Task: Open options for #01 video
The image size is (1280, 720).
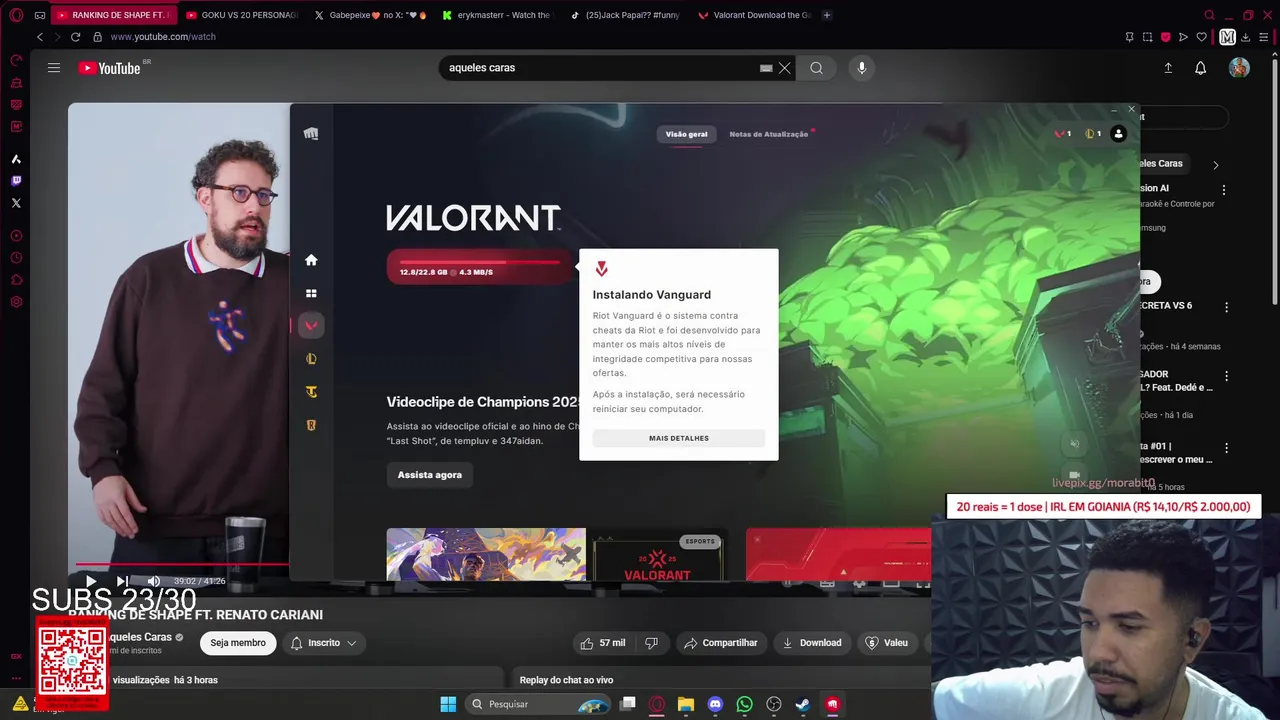Action: click(1226, 449)
